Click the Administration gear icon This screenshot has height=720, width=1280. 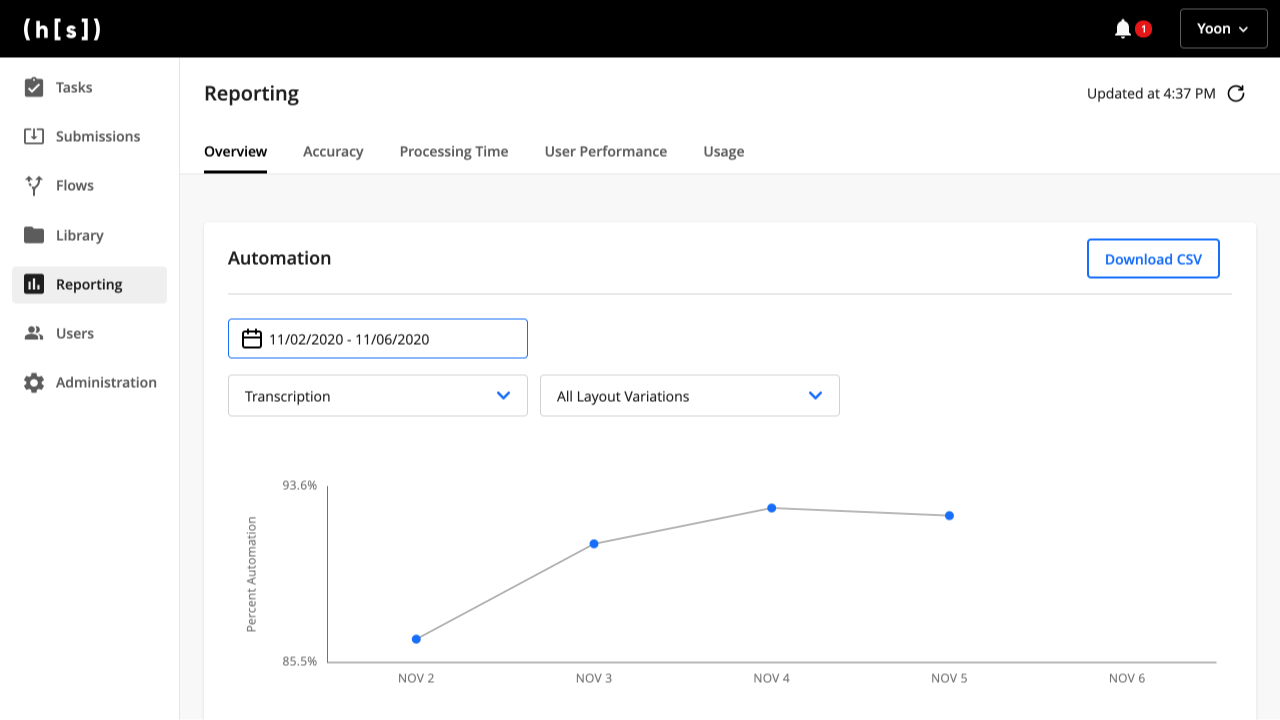[34, 382]
